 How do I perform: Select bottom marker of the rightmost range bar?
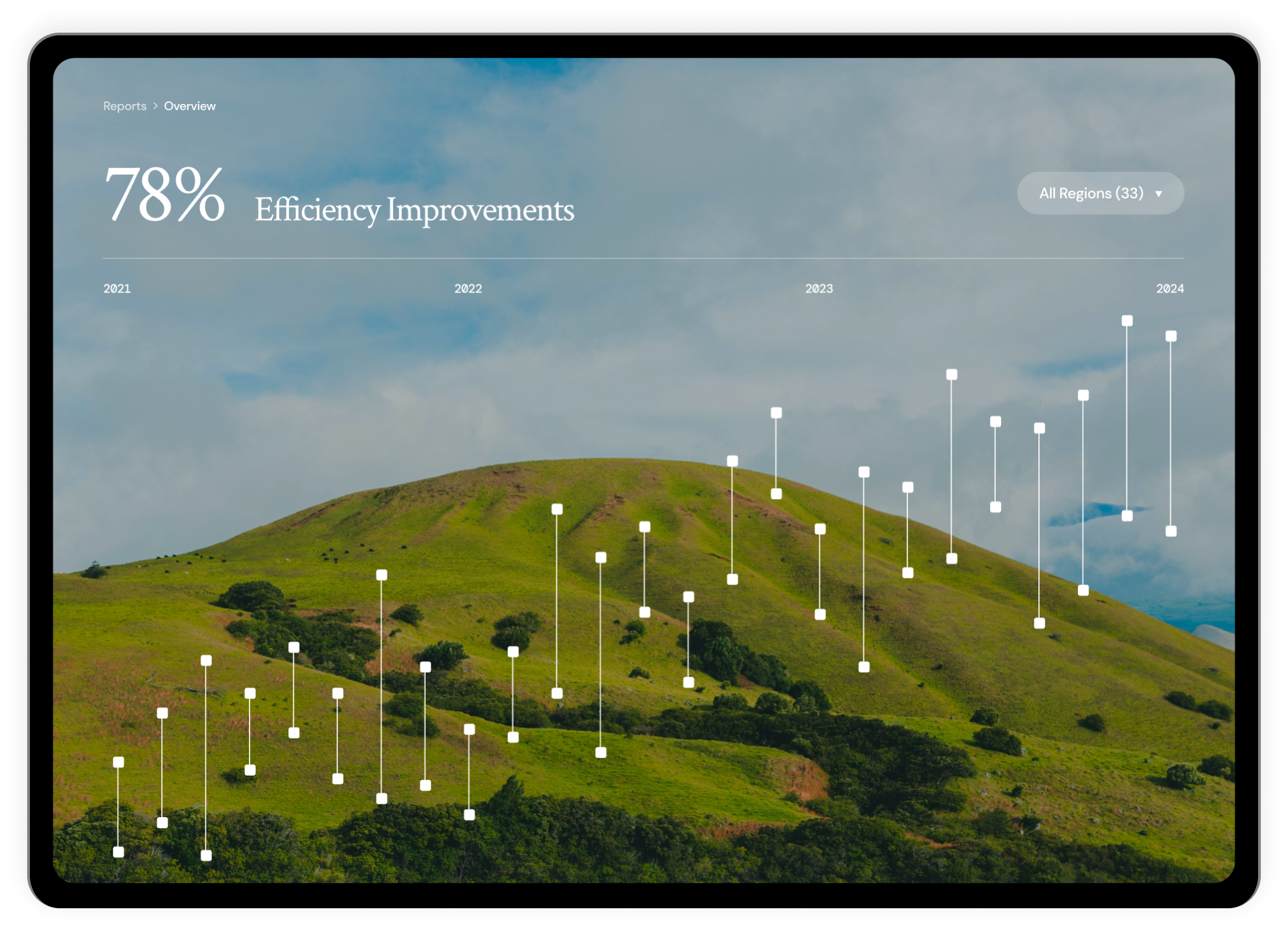[x=1171, y=531]
